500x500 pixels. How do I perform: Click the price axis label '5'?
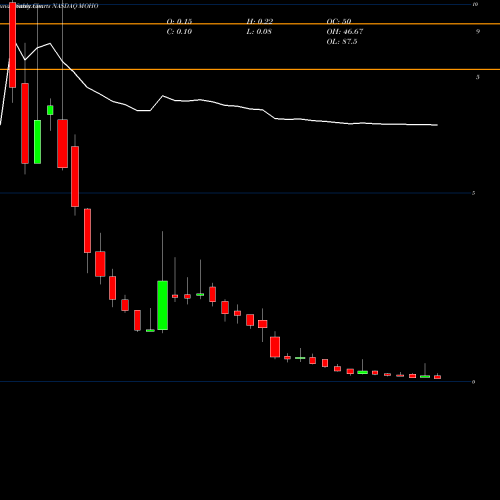pos(473,193)
